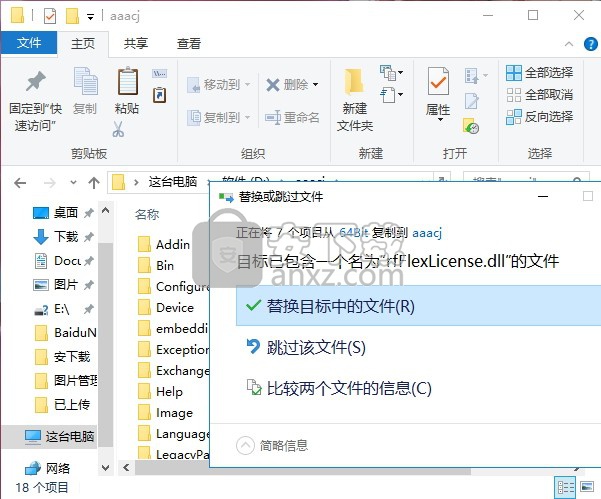Click the Help question mark icon
The image size is (601, 499).
(x=591, y=44)
